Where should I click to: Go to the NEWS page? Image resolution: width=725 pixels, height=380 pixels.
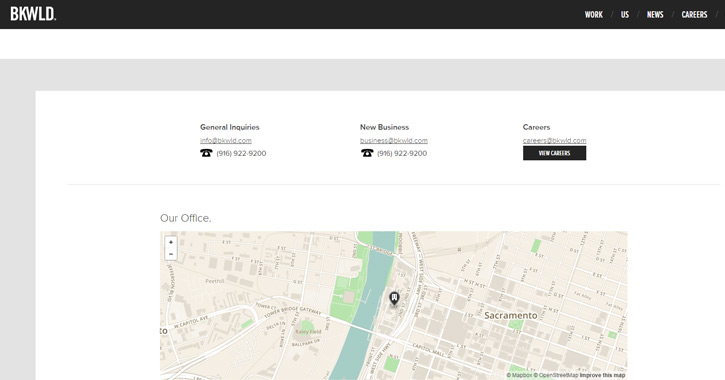pos(655,15)
